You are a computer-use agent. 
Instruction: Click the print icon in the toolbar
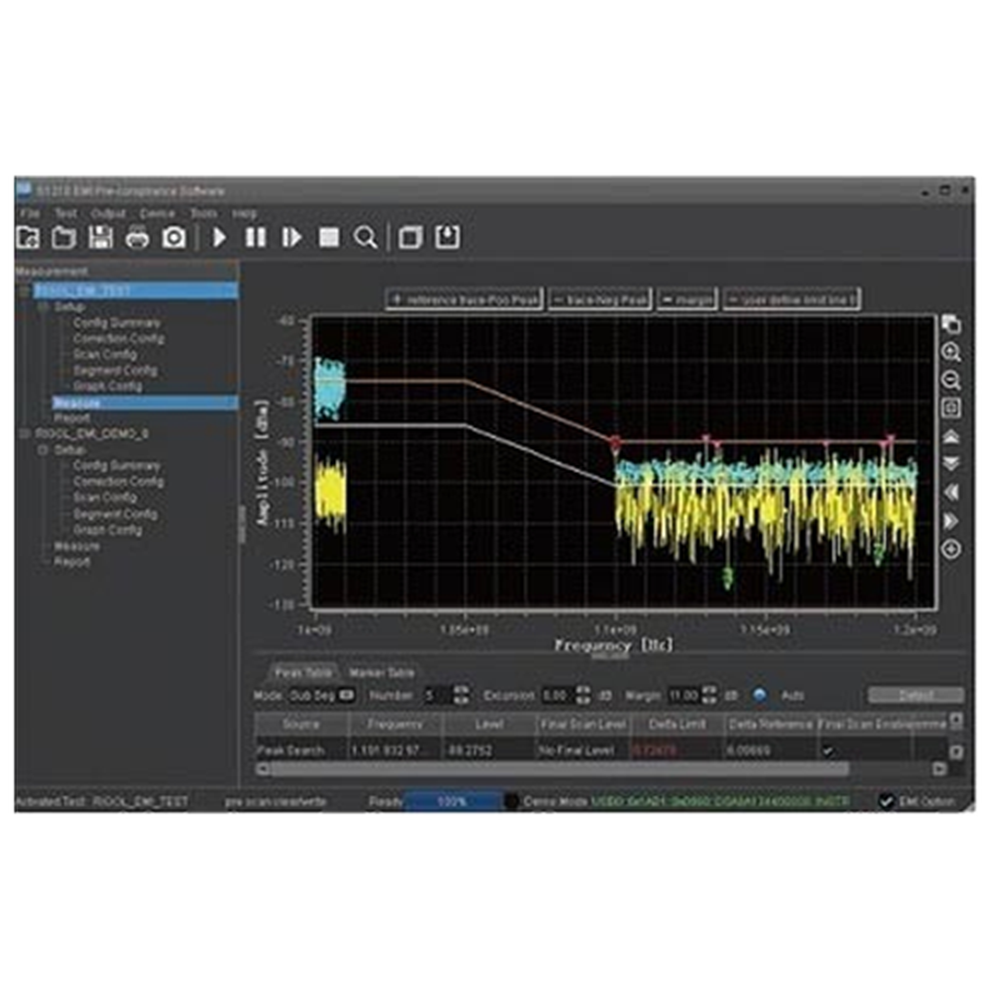(x=137, y=238)
